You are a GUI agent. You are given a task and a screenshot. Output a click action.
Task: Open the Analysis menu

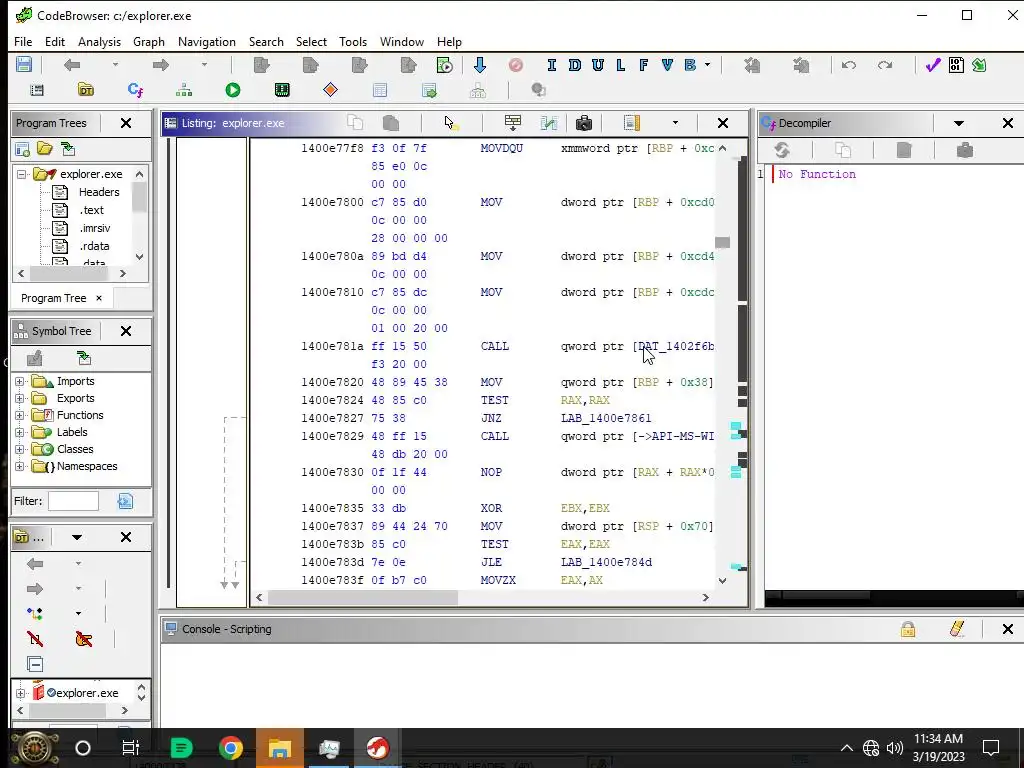(x=99, y=42)
